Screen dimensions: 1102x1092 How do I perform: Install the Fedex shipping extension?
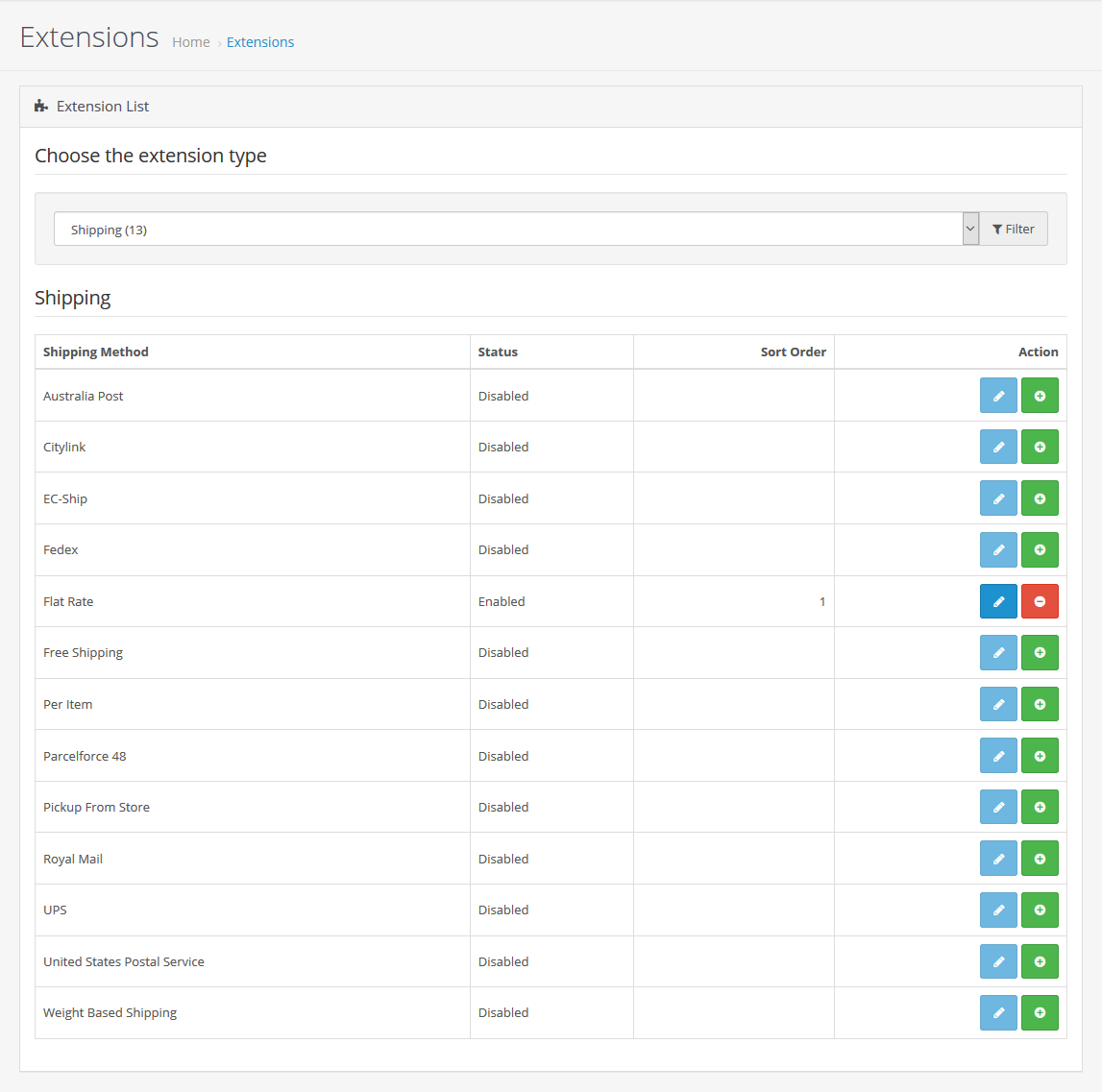tap(1040, 549)
